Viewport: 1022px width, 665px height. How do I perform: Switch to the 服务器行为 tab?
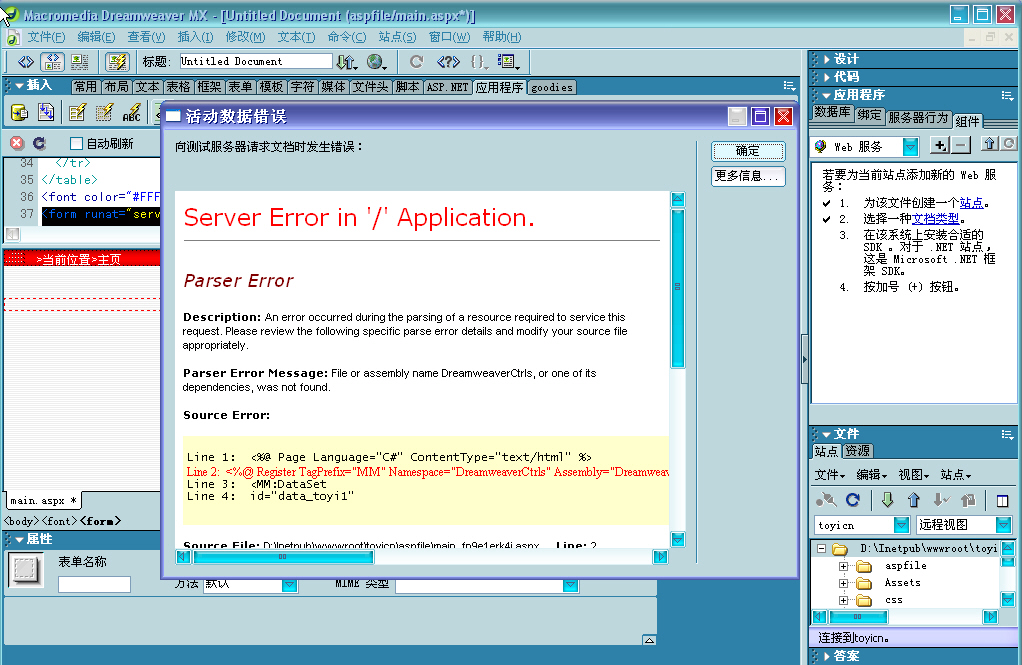(918, 118)
